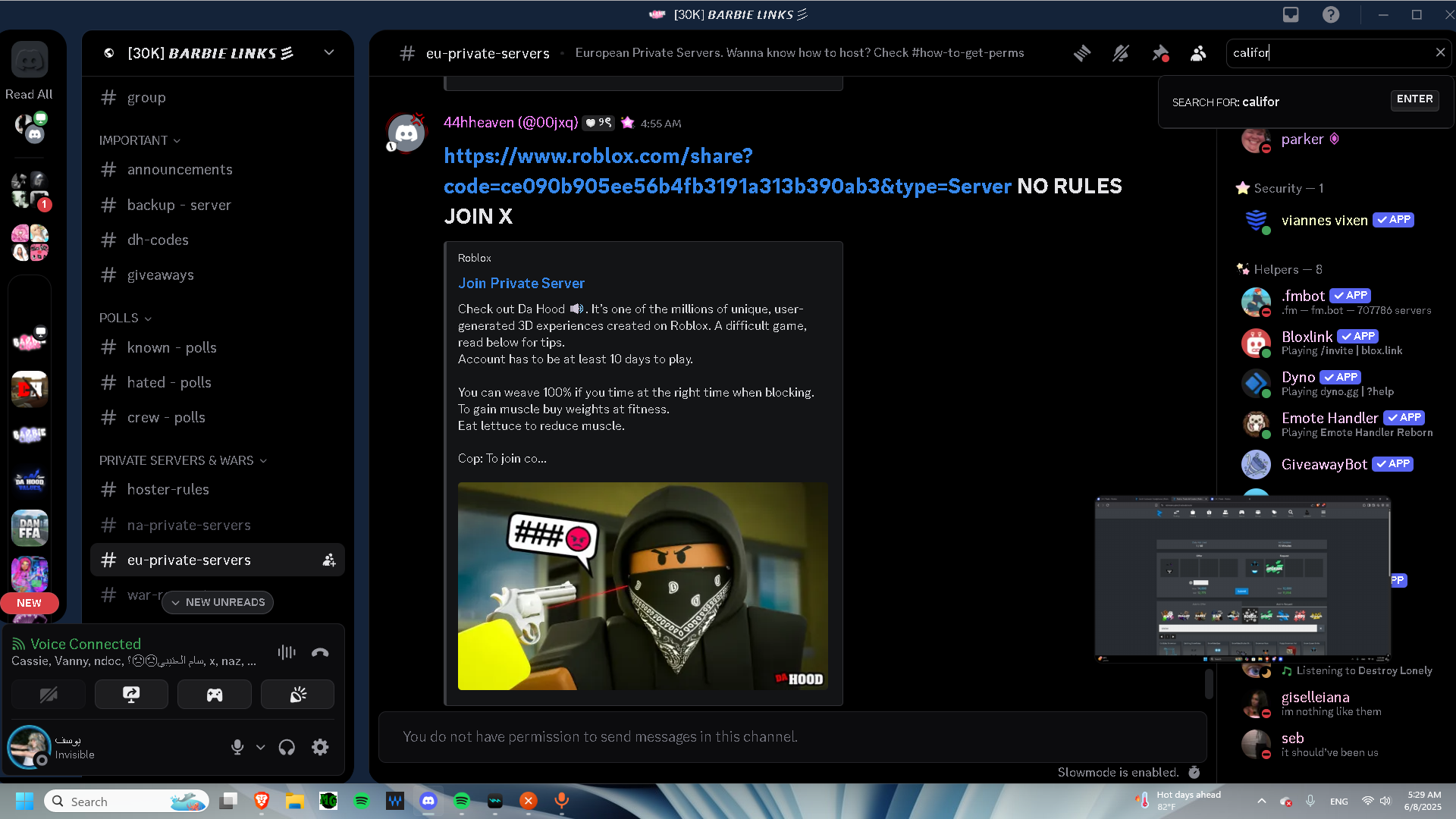
Task: Toggle microphone mute in user panel
Action: [x=237, y=747]
